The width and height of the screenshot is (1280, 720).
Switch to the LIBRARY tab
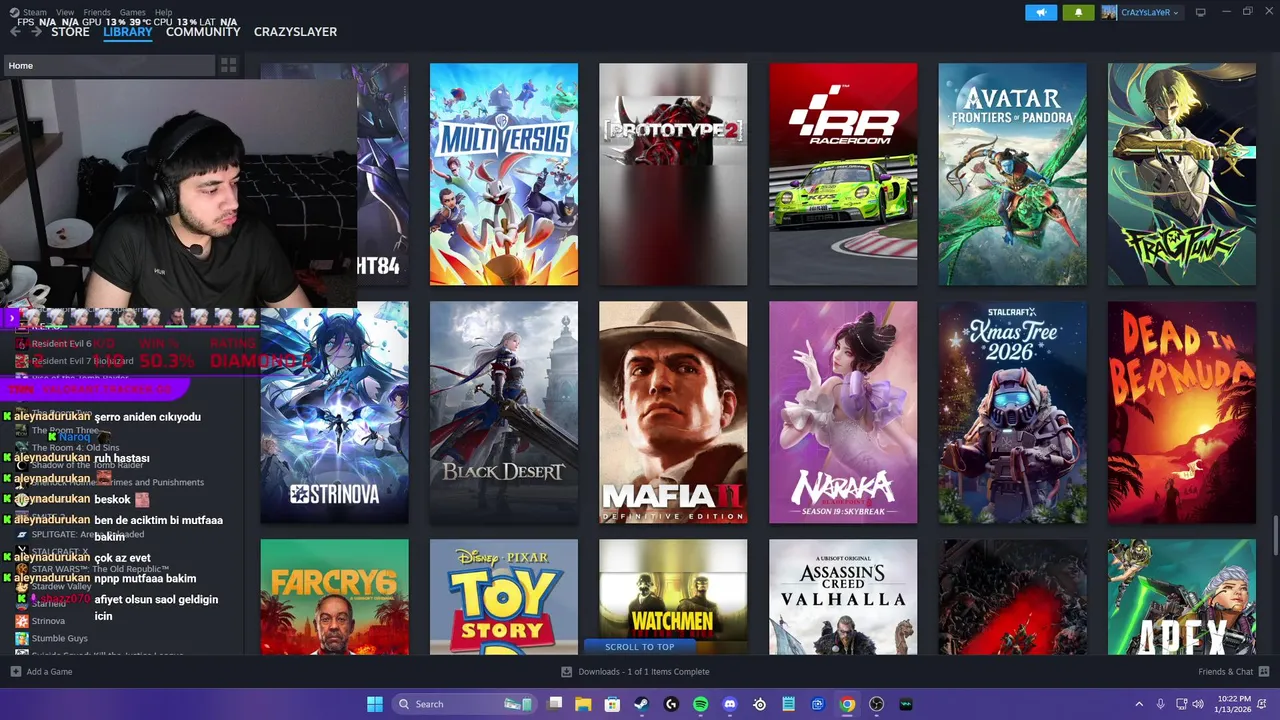coord(128,32)
